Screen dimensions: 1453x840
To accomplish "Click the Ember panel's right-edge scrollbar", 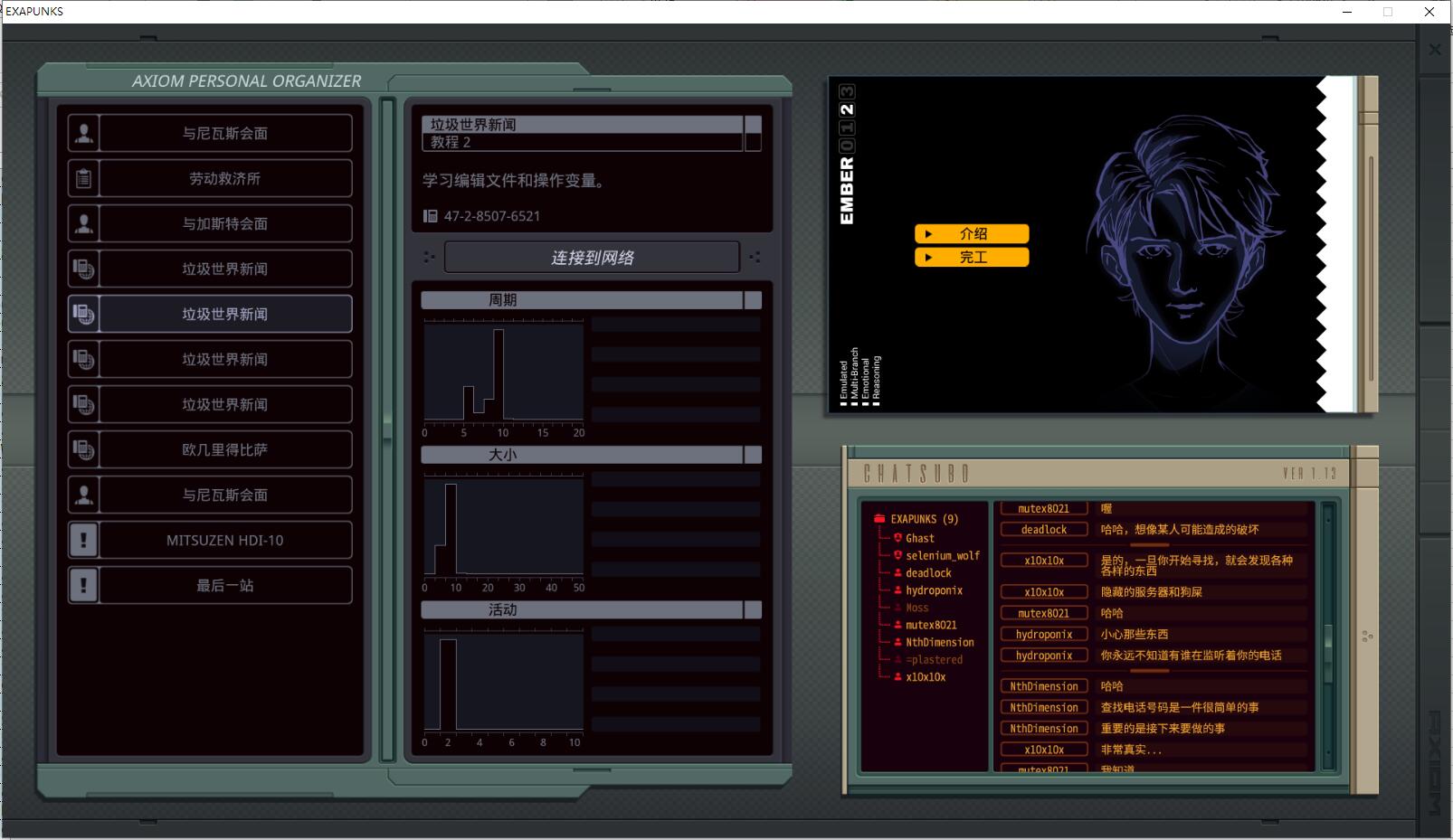I will pyautogui.click(x=1371, y=268).
